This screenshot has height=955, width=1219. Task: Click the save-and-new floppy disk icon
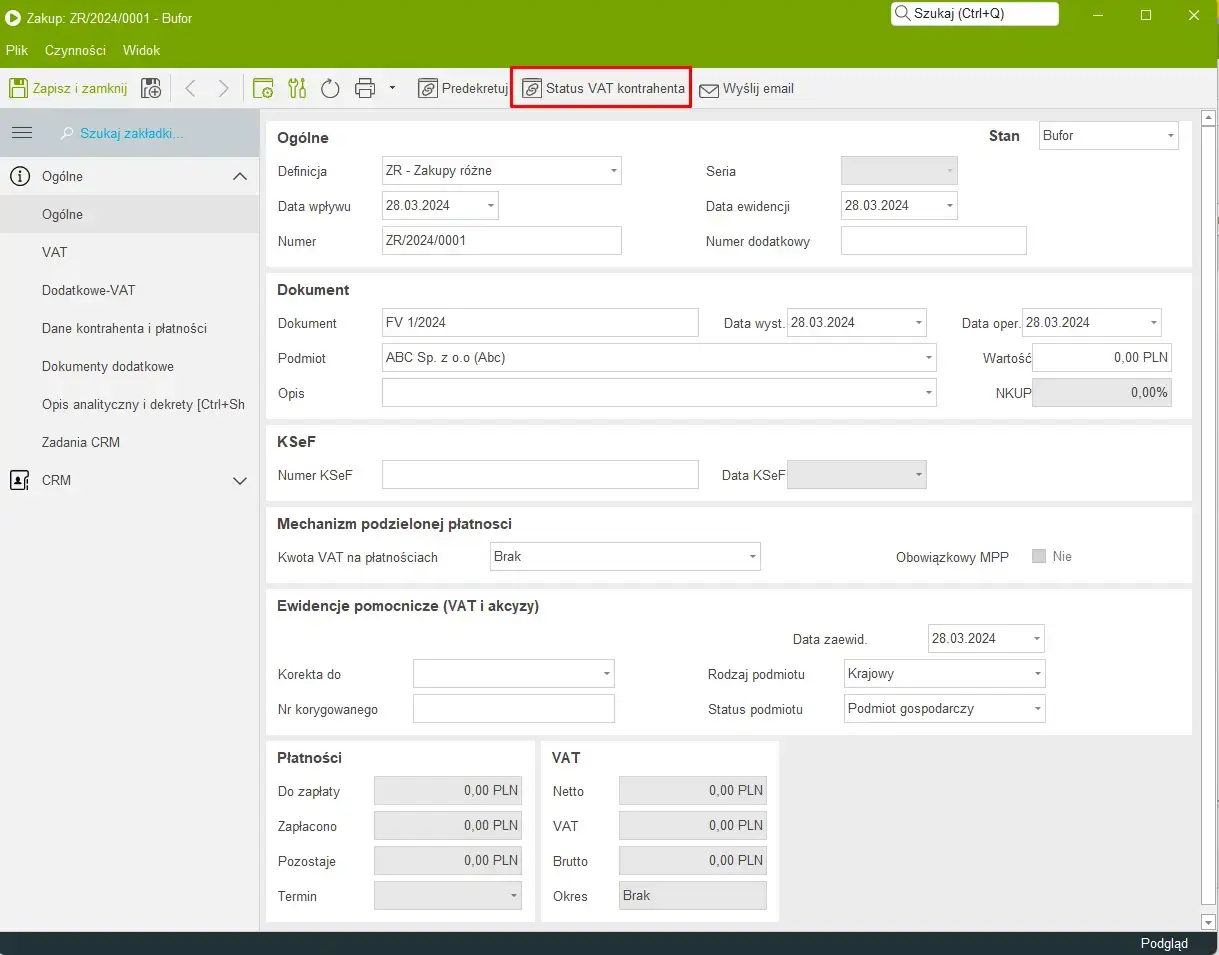tap(151, 89)
